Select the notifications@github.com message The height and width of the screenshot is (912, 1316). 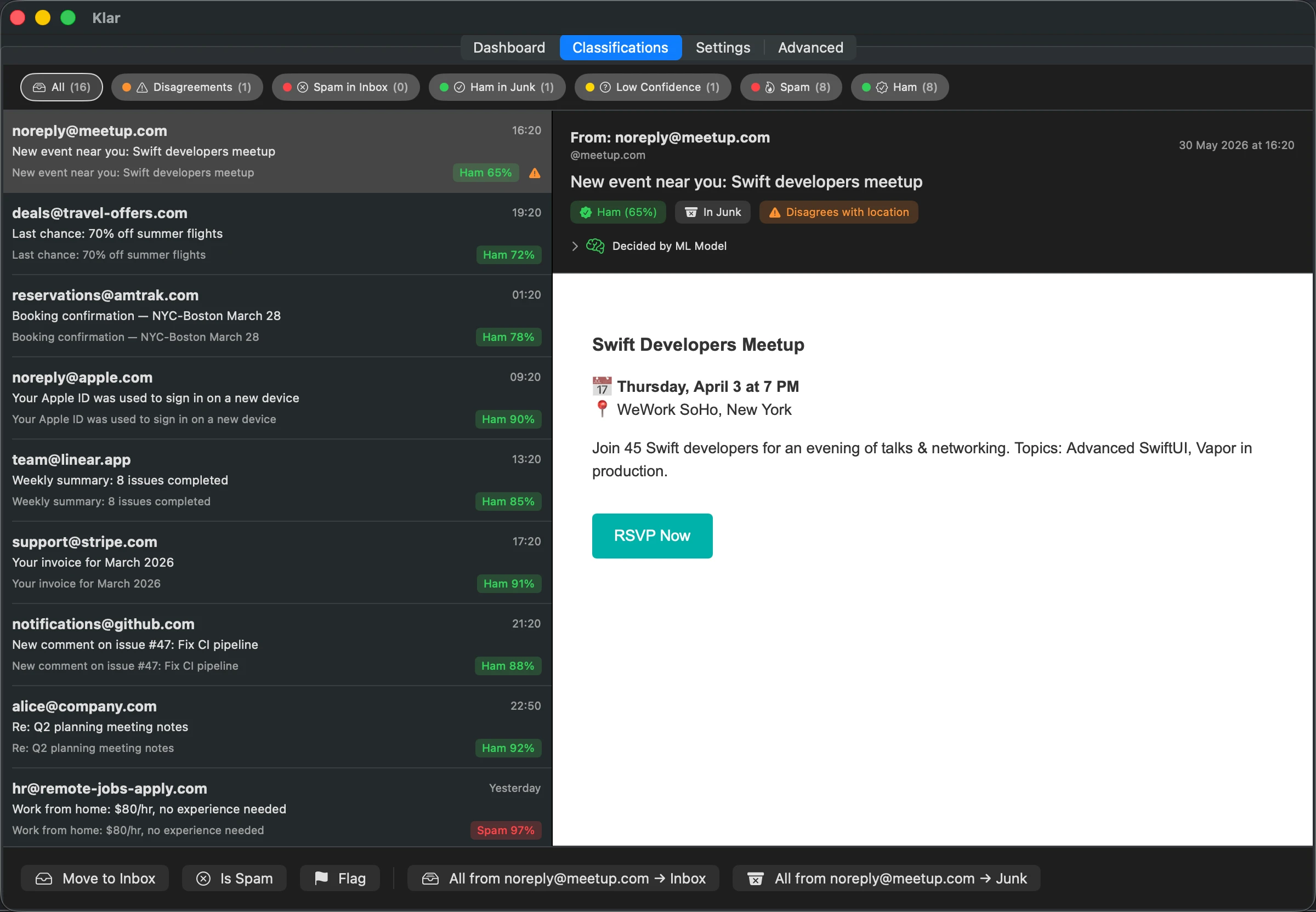pyautogui.click(x=277, y=645)
